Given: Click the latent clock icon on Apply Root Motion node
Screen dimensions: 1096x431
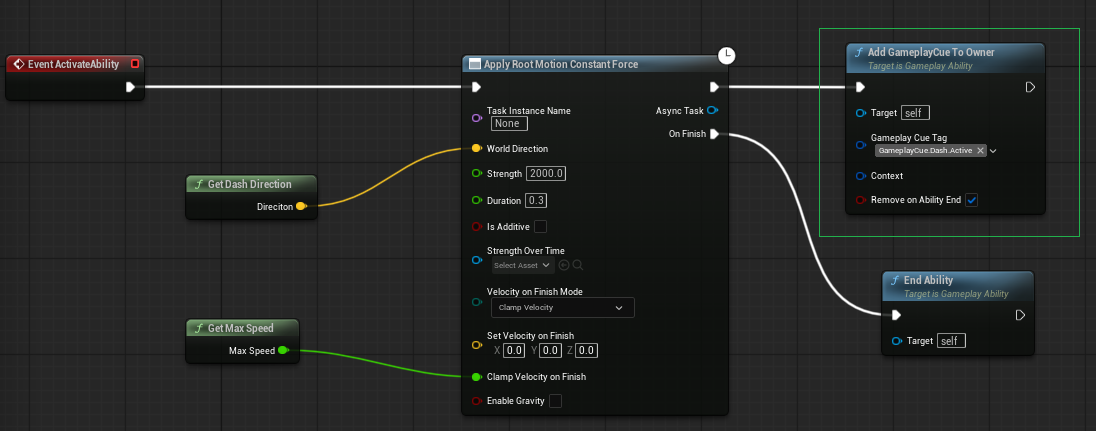Looking at the screenshot, I should pos(727,55).
